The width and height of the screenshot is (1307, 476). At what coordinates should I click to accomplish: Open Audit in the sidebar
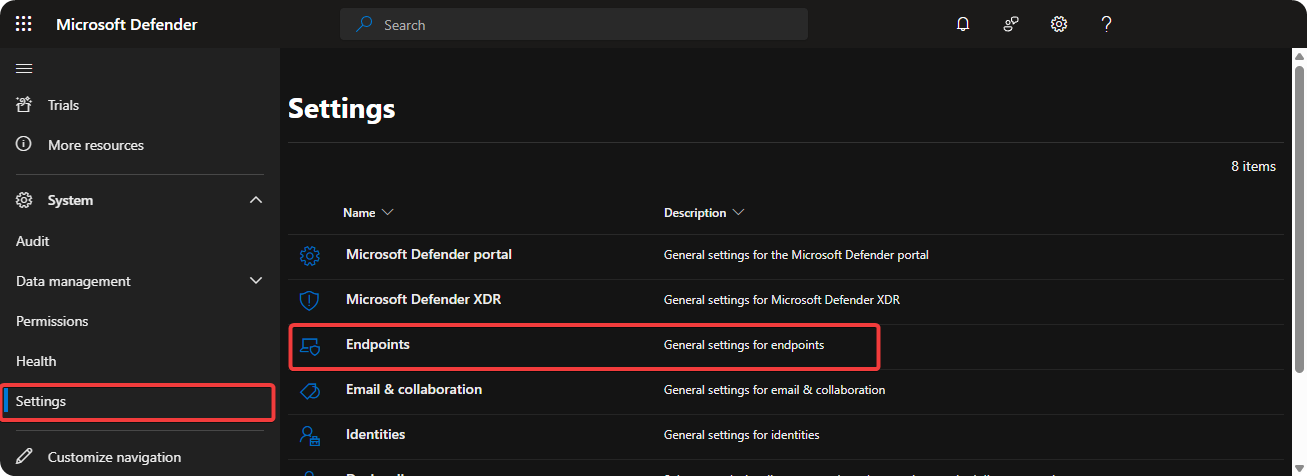[33, 241]
